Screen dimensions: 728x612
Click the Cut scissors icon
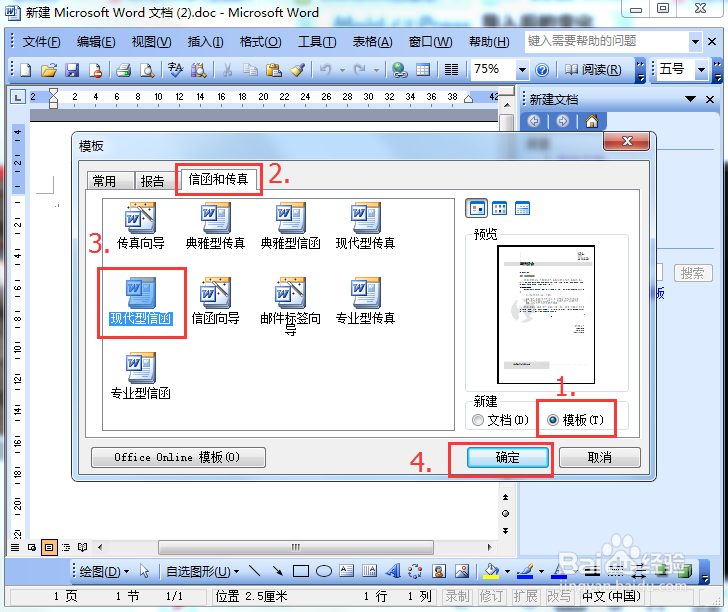point(228,70)
